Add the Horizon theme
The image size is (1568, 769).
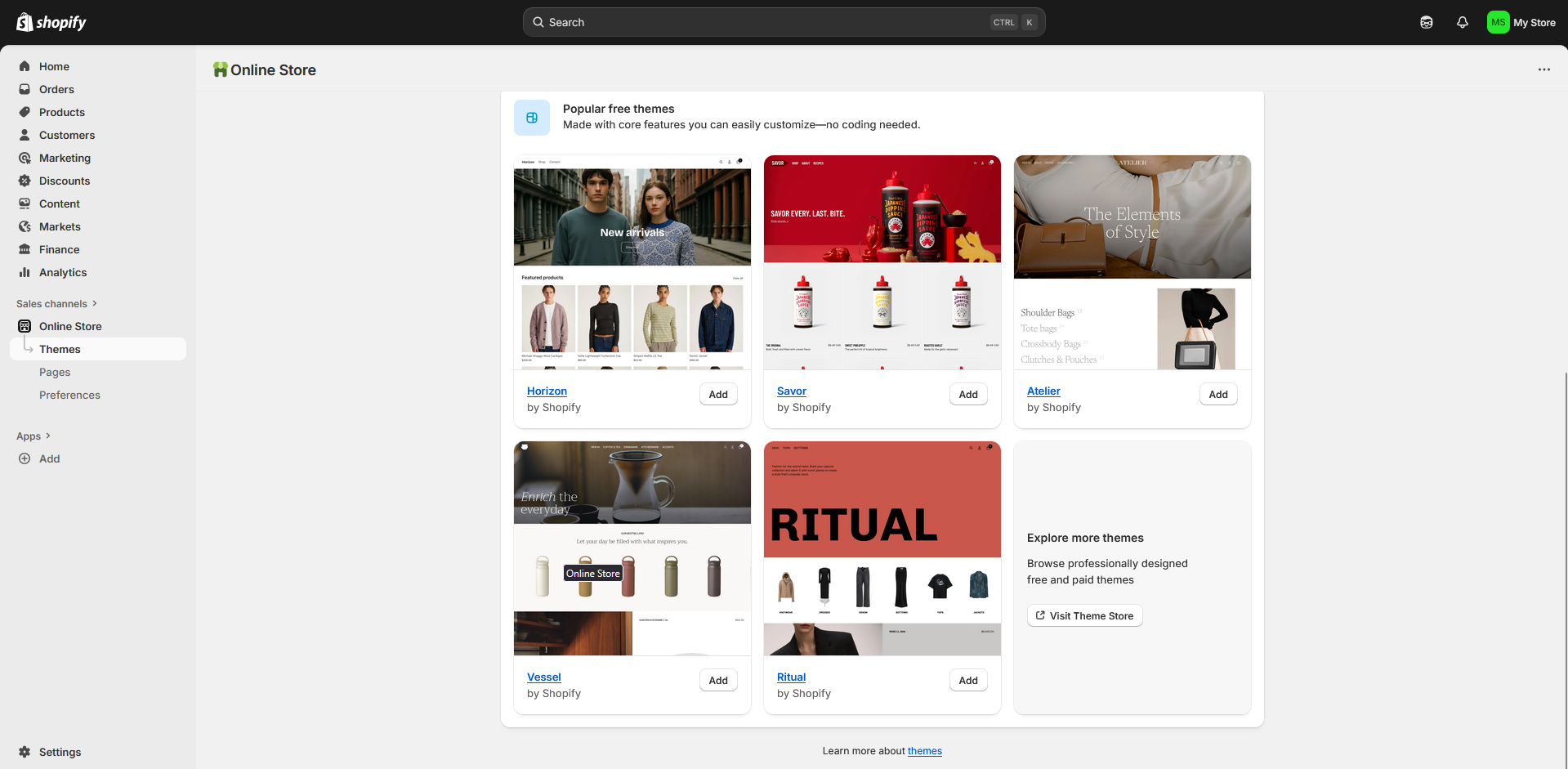coord(717,394)
